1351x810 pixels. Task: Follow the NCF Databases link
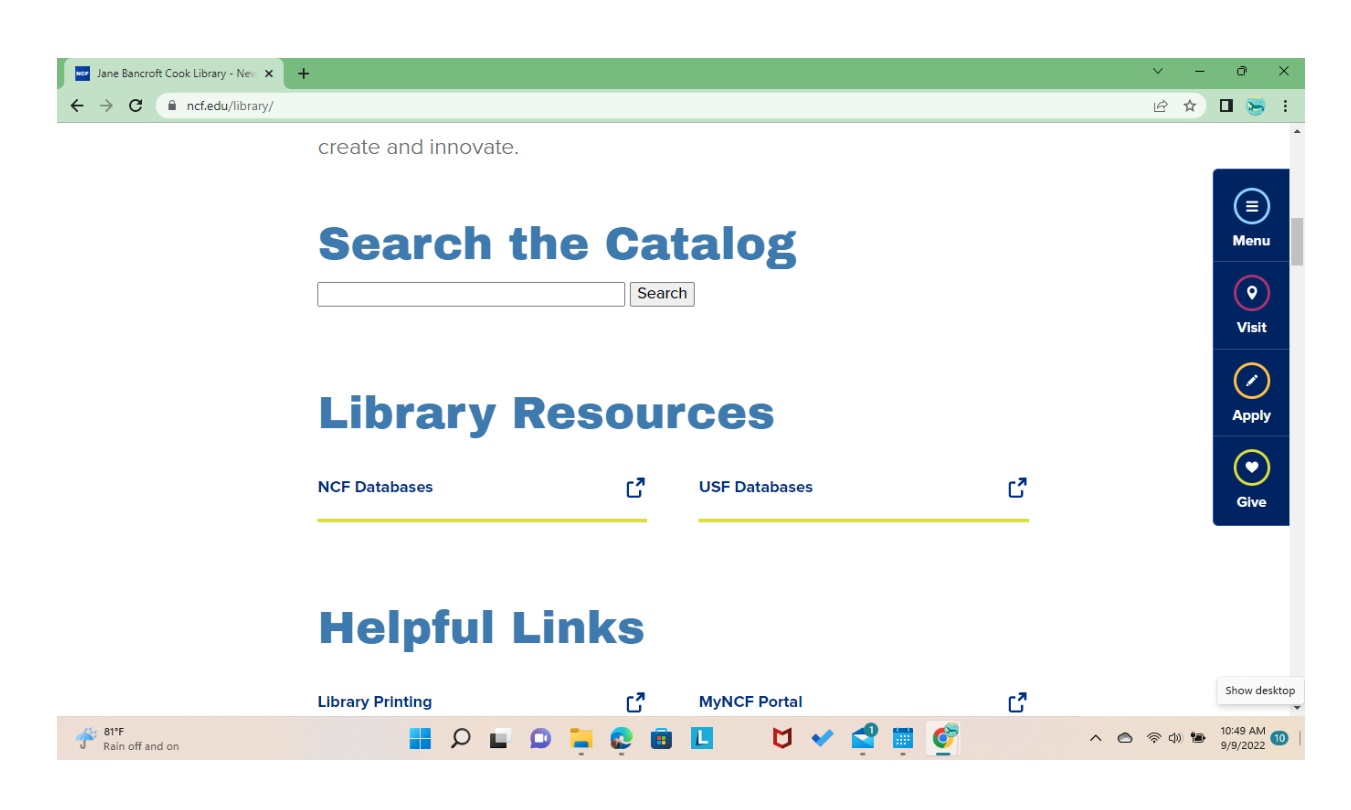tap(375, 487)
